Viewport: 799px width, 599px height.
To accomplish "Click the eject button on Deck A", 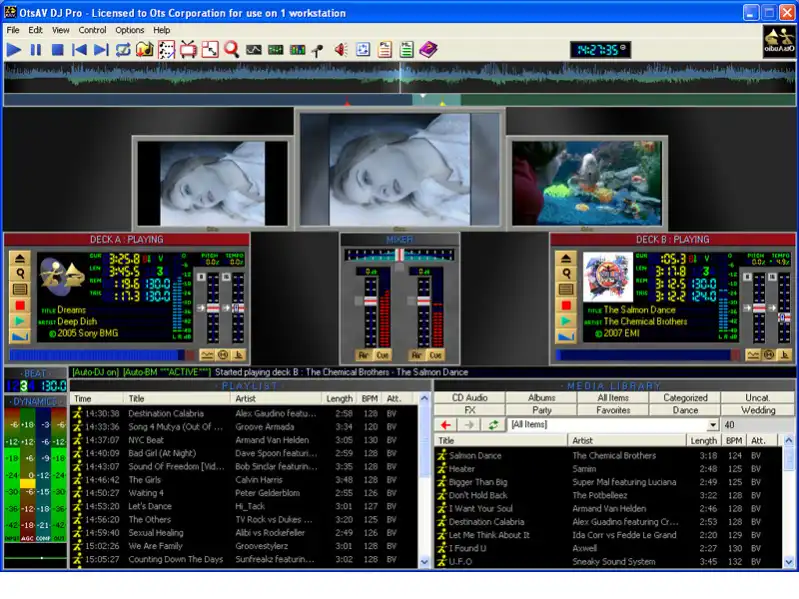I will tap(20, 258).
